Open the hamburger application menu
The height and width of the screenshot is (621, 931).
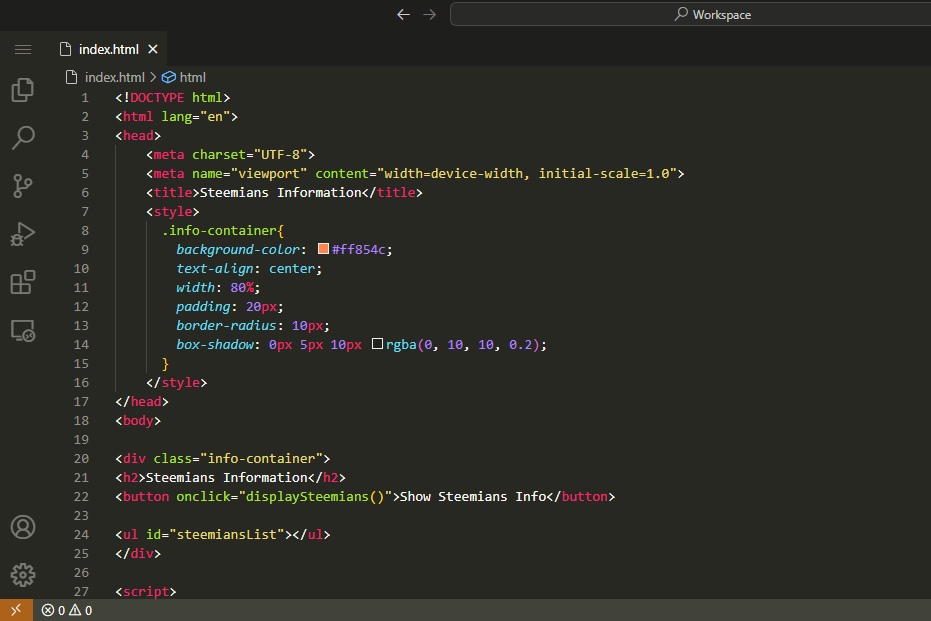point(22,49)
